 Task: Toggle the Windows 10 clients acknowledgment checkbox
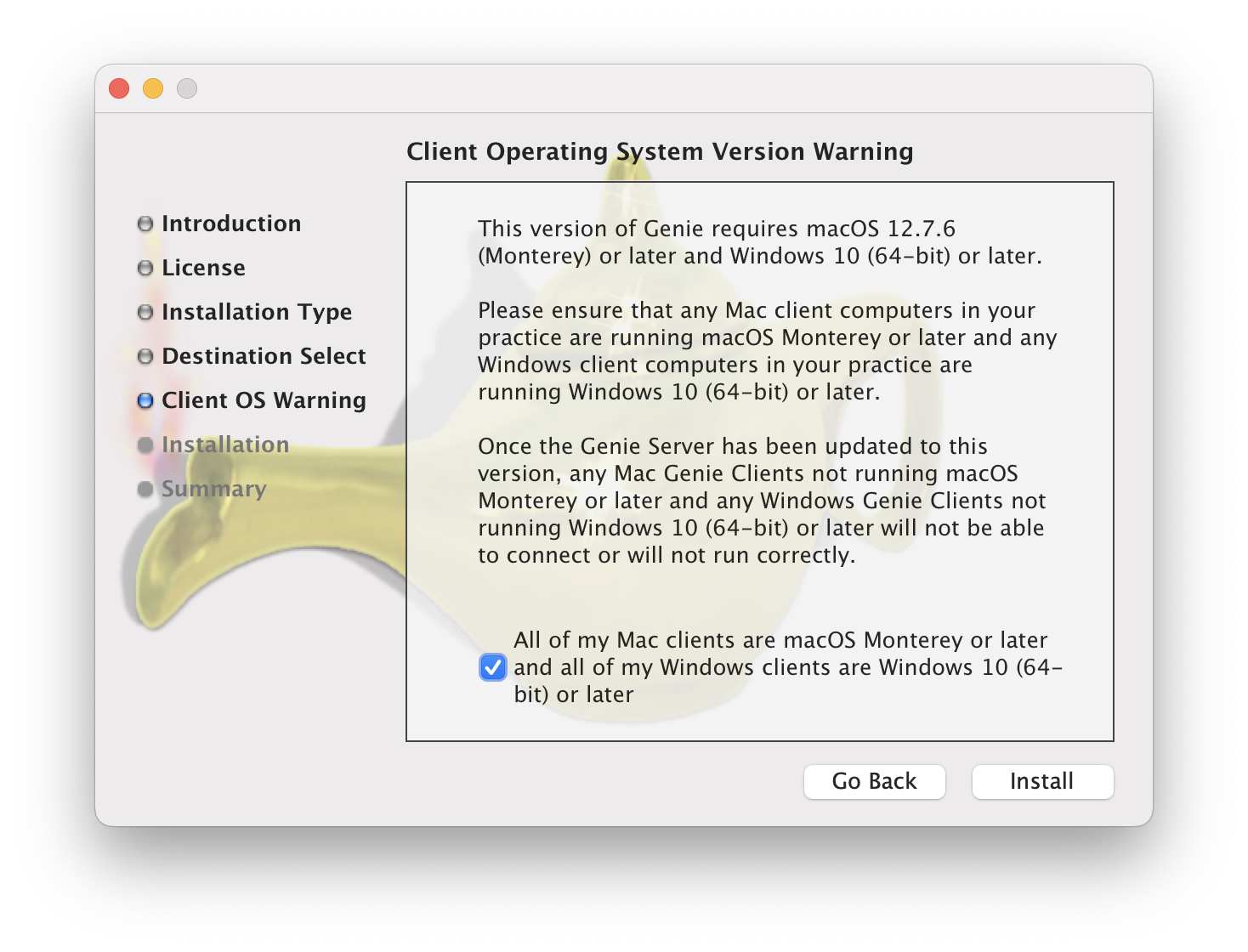pos(493,668)
